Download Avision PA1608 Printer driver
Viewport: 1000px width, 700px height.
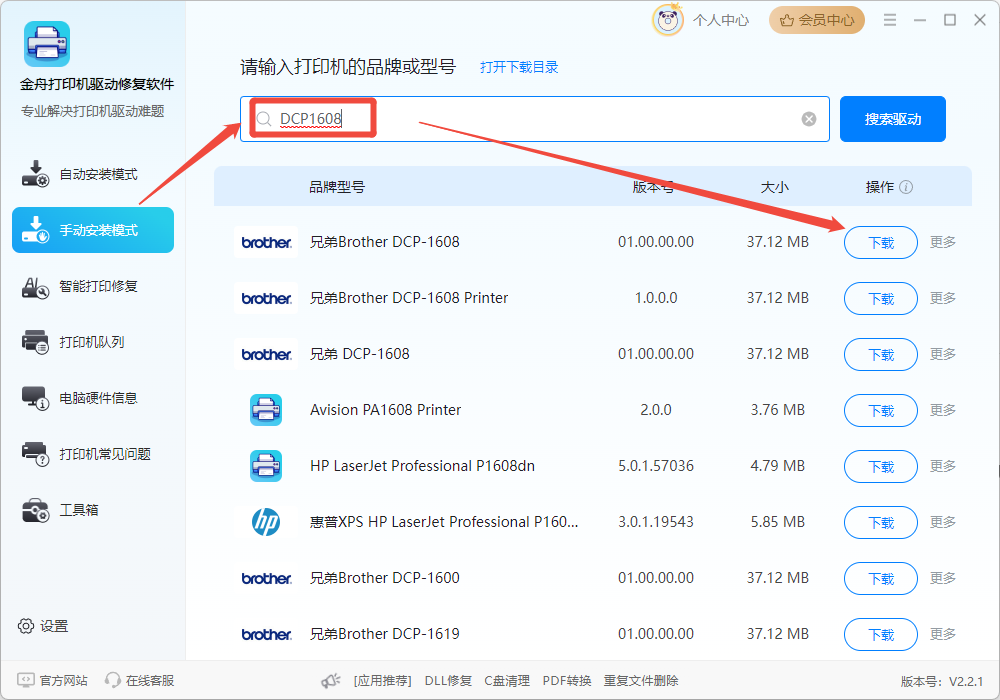coord(881,411)
